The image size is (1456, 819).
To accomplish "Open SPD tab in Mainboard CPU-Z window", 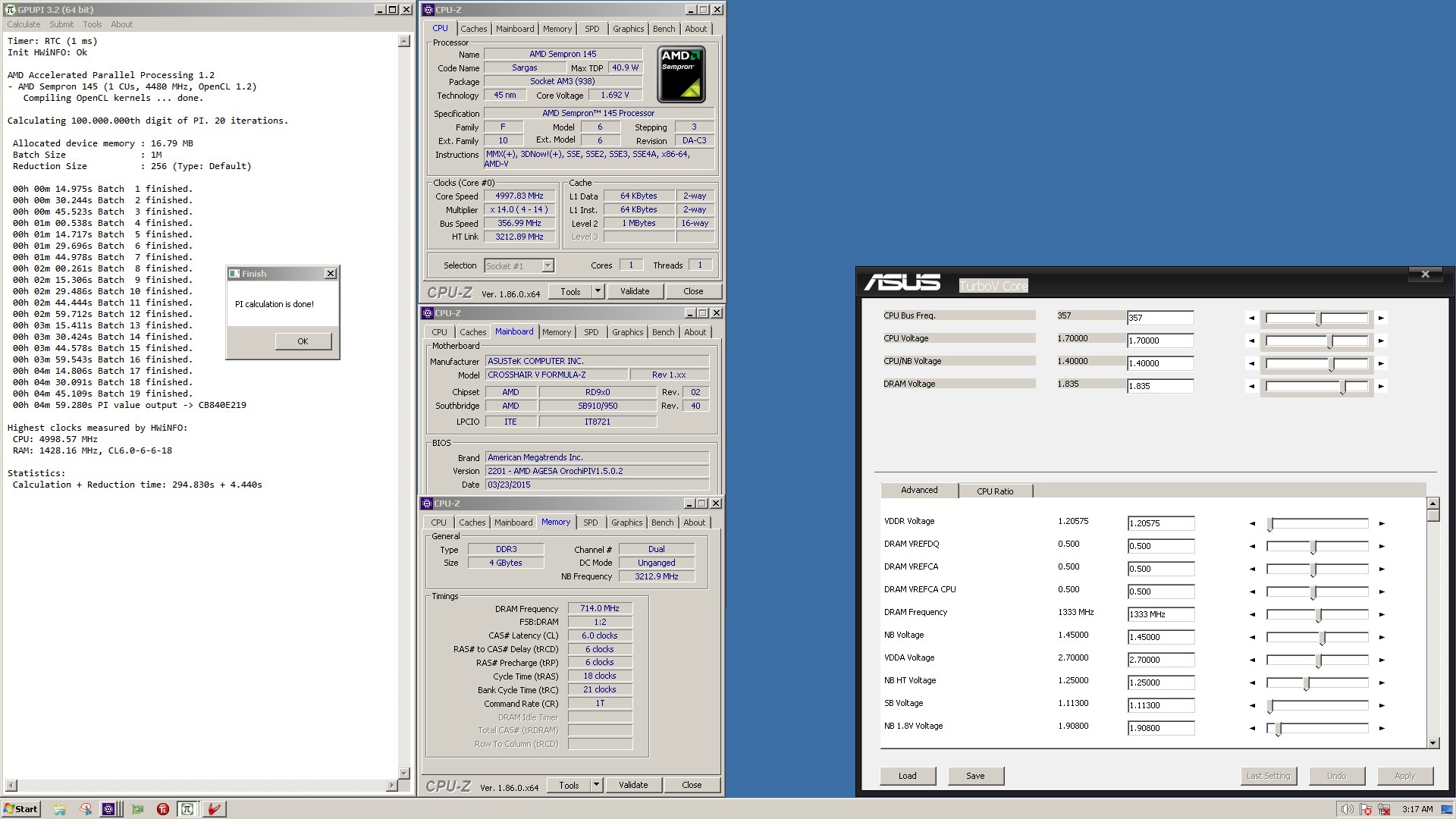I will 591,332.
